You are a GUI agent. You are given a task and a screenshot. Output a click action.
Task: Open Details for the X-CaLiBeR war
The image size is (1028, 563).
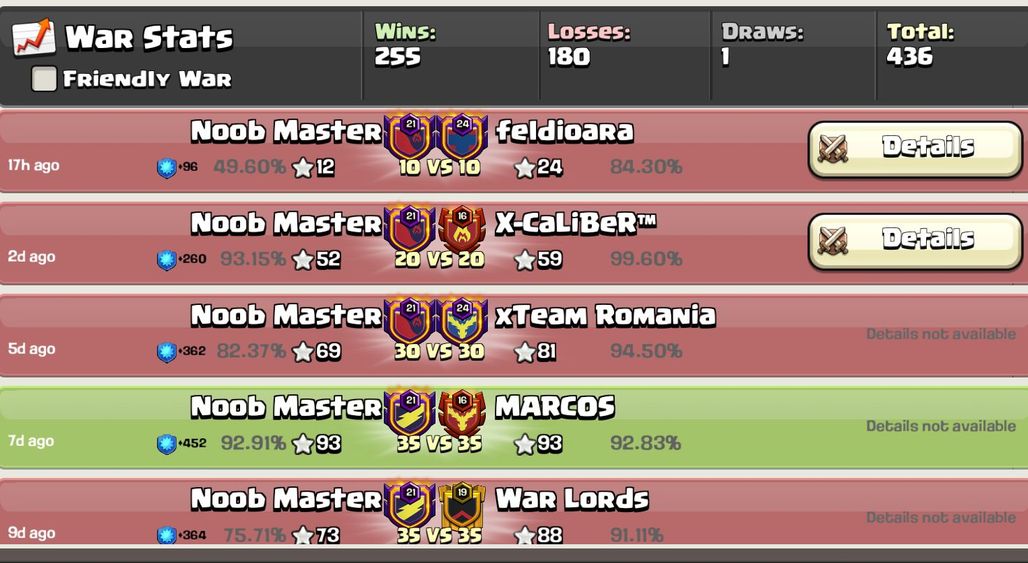pos(915,241)
